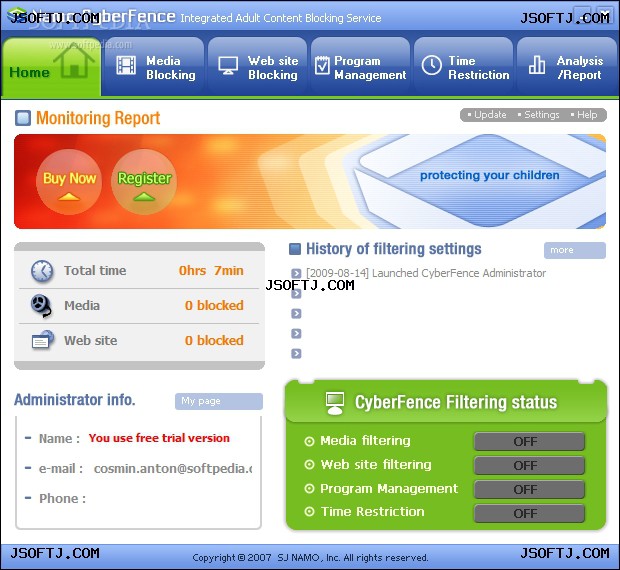
Task: Click the Administrator info. heading
Action: [x=75, y=400]
